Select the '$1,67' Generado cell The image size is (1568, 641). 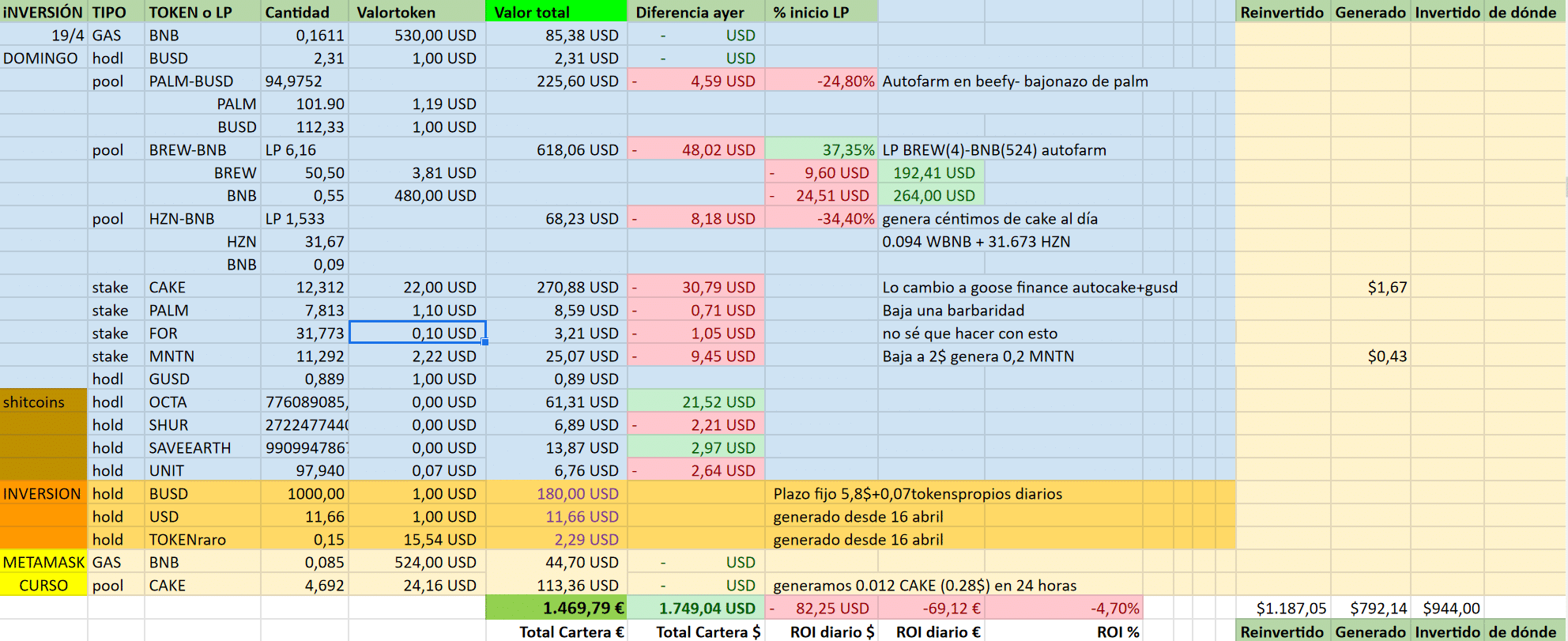coord(1370,287)
